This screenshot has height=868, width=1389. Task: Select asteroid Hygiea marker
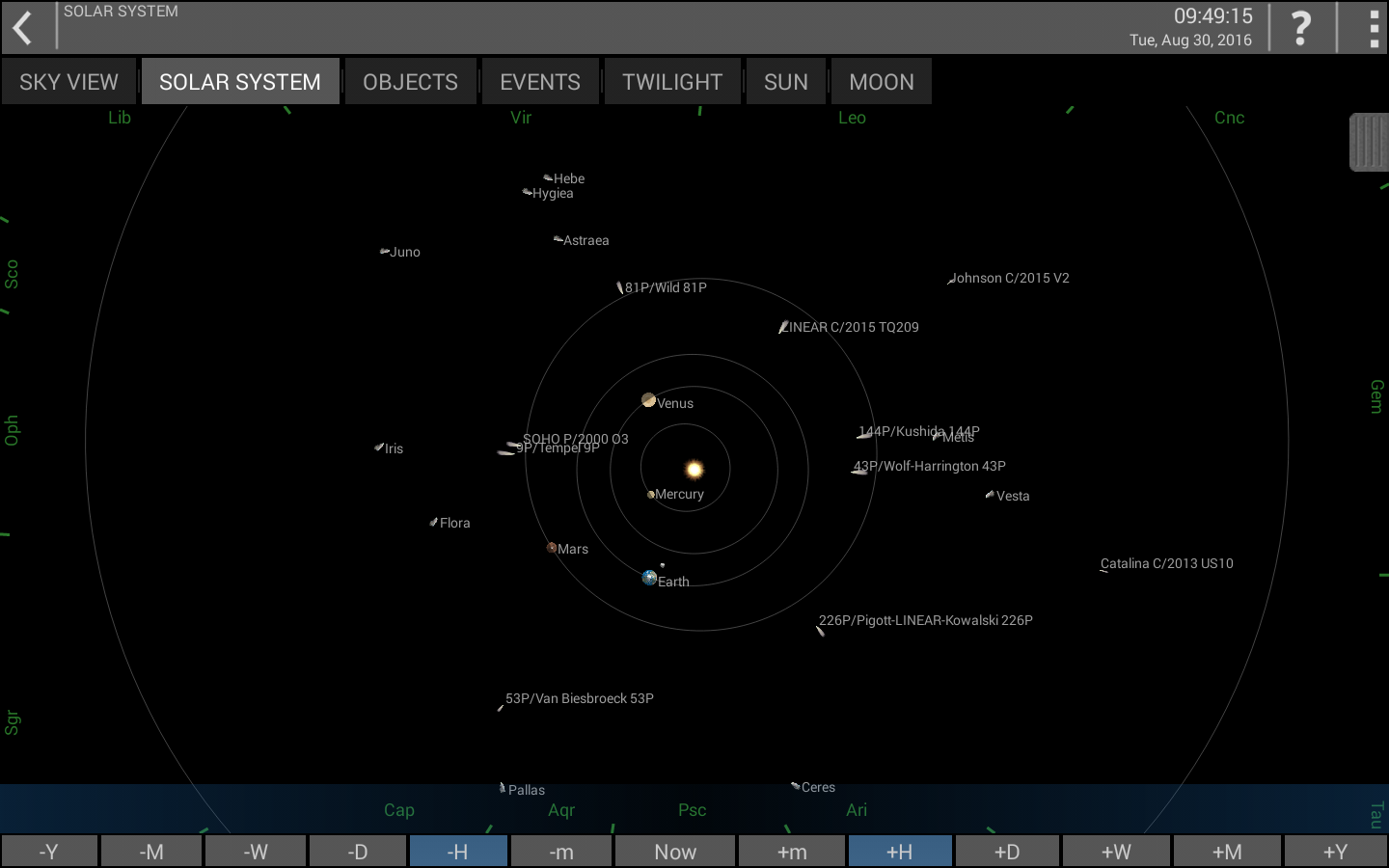coord(528,192)
